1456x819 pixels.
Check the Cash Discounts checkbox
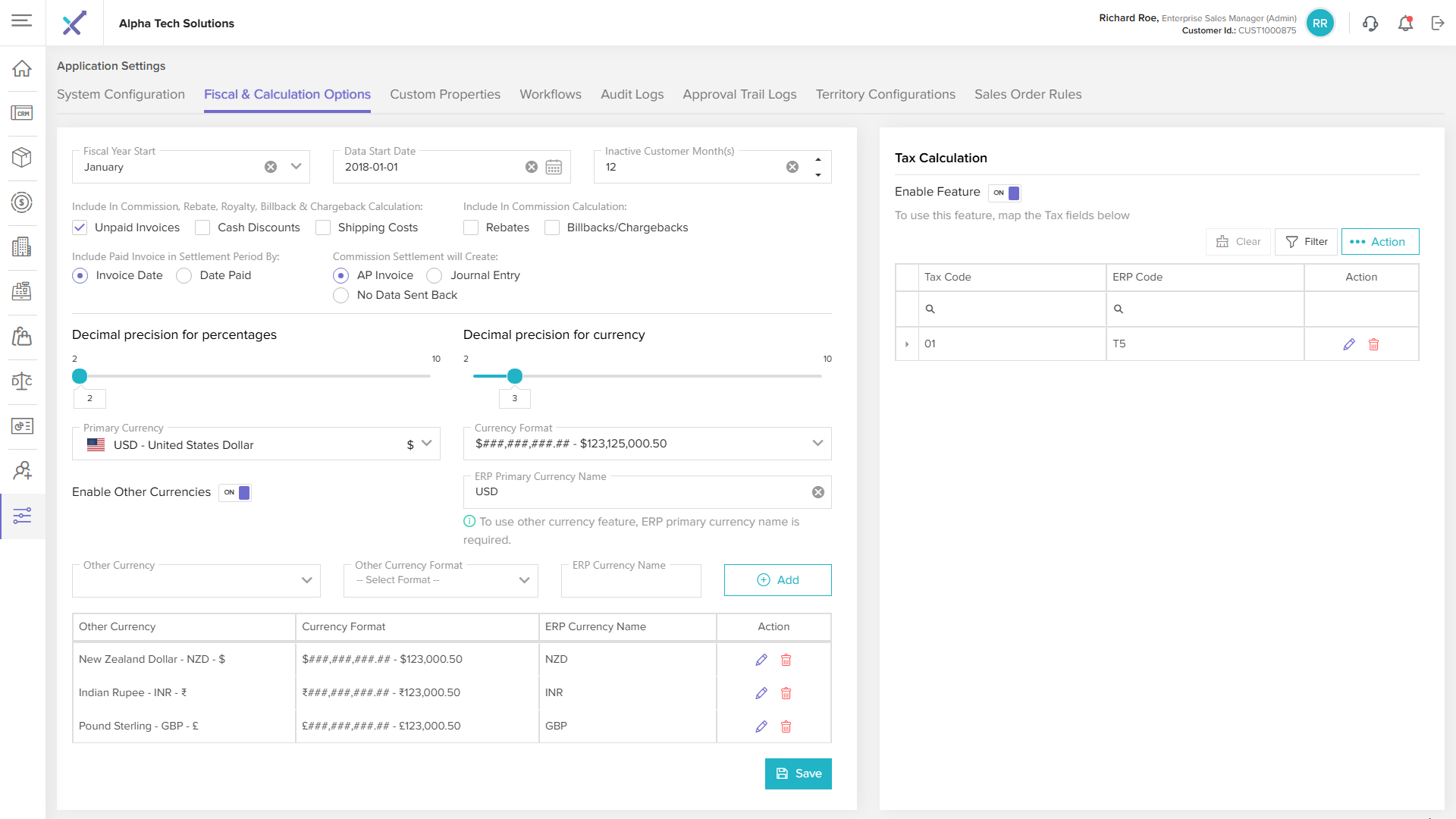[x=202, y=227]
